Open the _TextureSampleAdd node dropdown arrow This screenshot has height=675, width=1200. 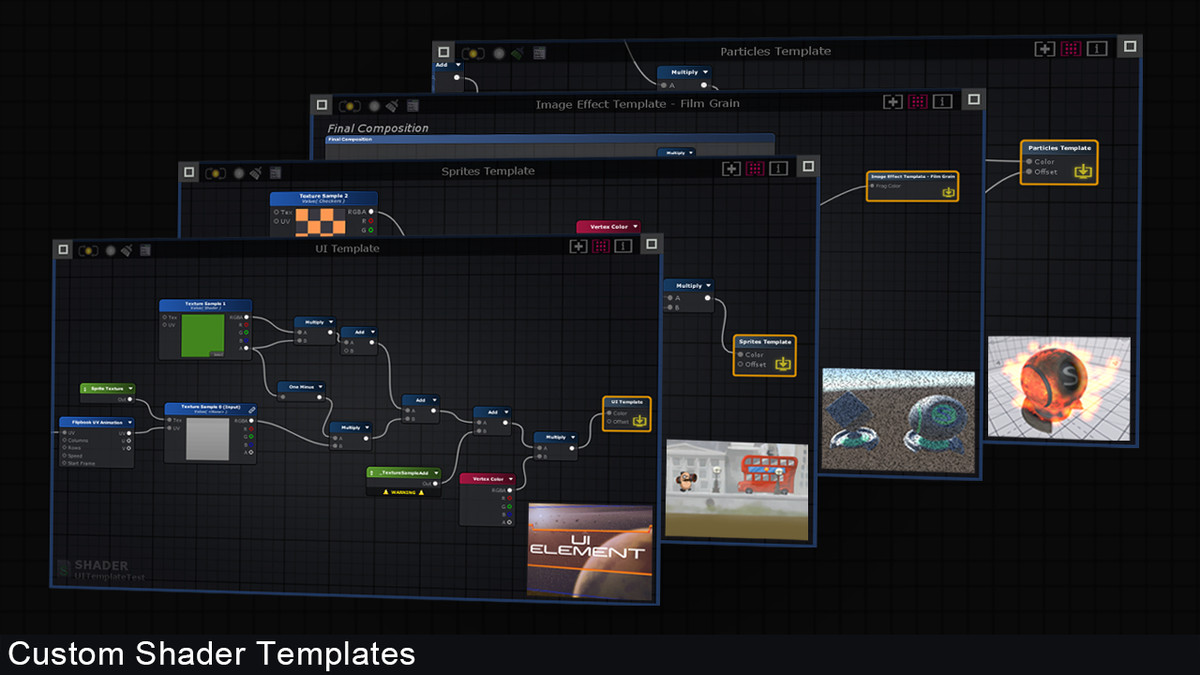click(436, 471)
